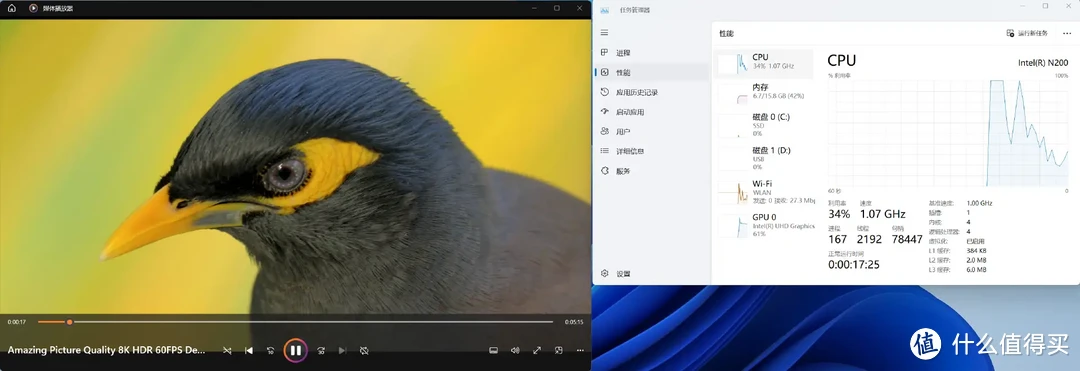The height and width of the screenshot is (371, 1080).
Task: Skip back 10 seconds
Action: 271,350
